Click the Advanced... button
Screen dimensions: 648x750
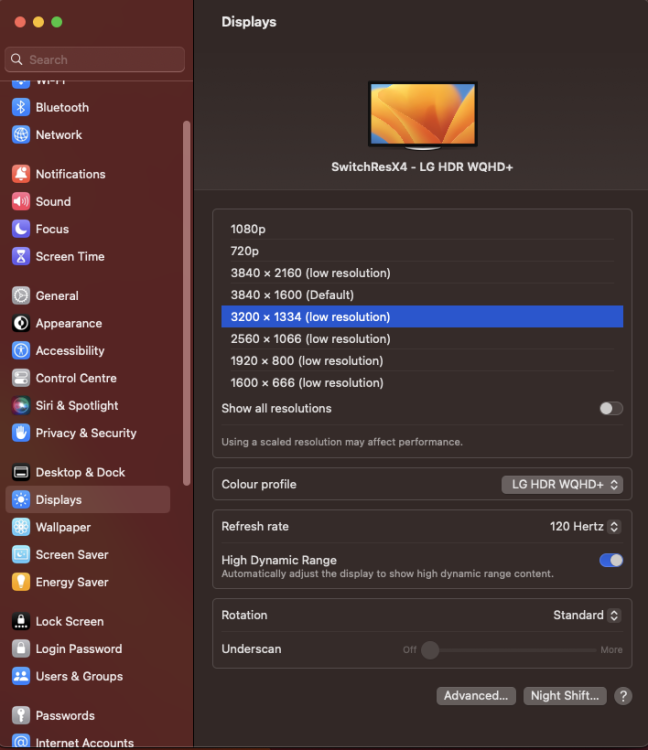point(476,695)
